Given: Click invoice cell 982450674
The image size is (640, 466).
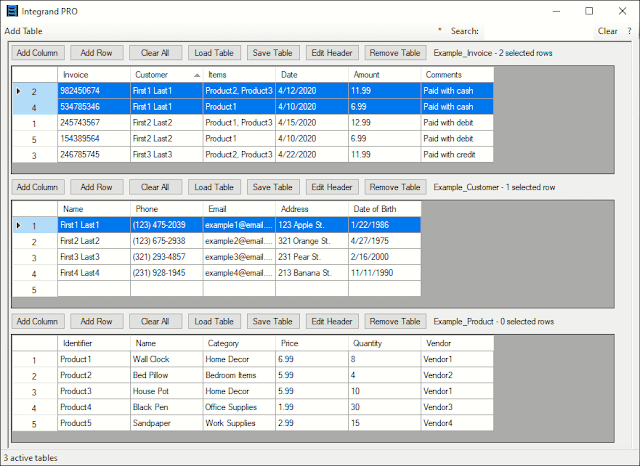Looking at the screenshot, I should (94, 91).
